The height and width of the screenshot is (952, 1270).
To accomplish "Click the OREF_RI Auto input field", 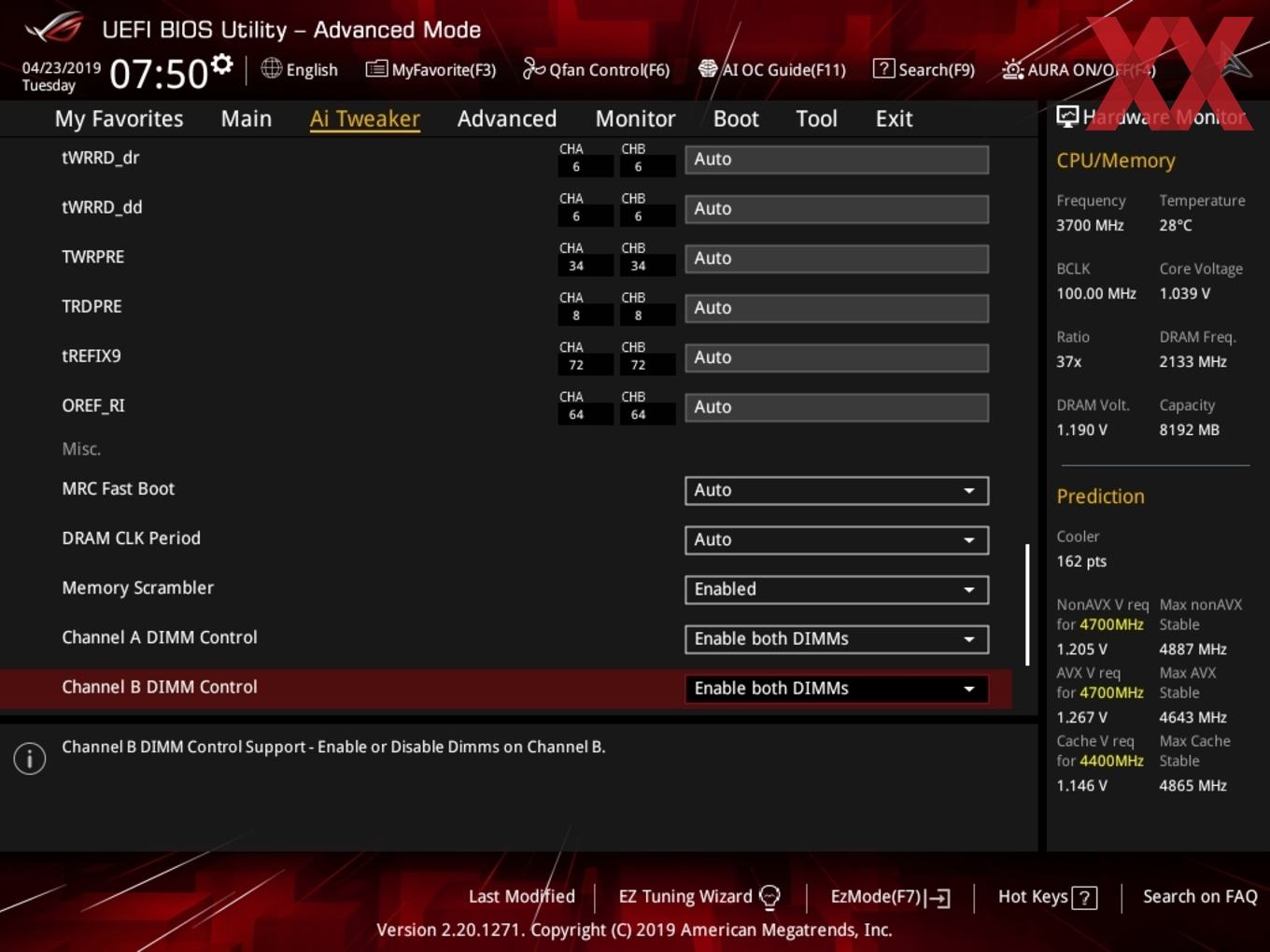I will [x=837, y=406].
